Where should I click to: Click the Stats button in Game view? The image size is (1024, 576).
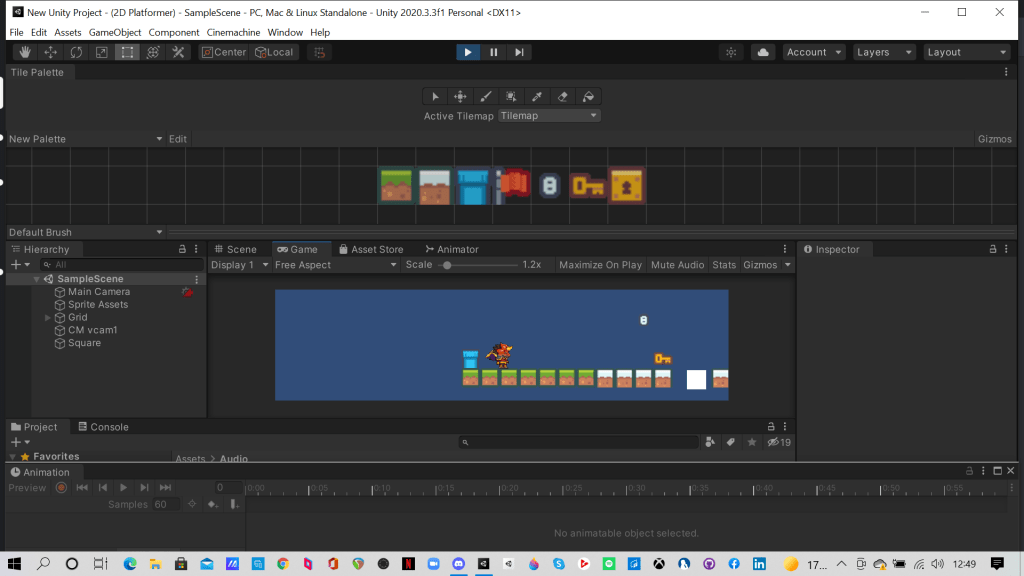724,265
